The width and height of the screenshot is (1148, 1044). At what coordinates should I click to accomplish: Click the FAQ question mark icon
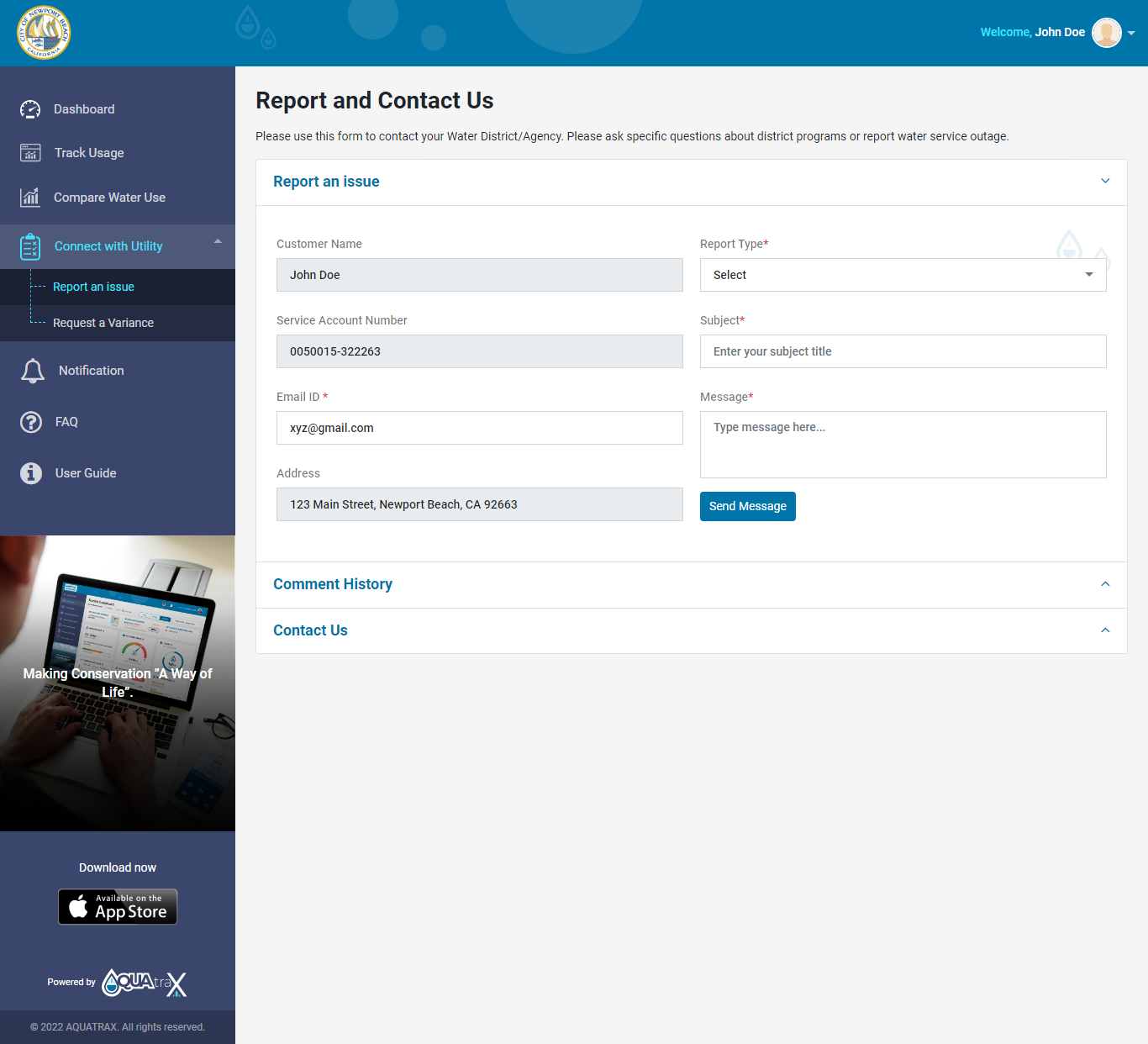pyautogui.click(x=31, y=422)
